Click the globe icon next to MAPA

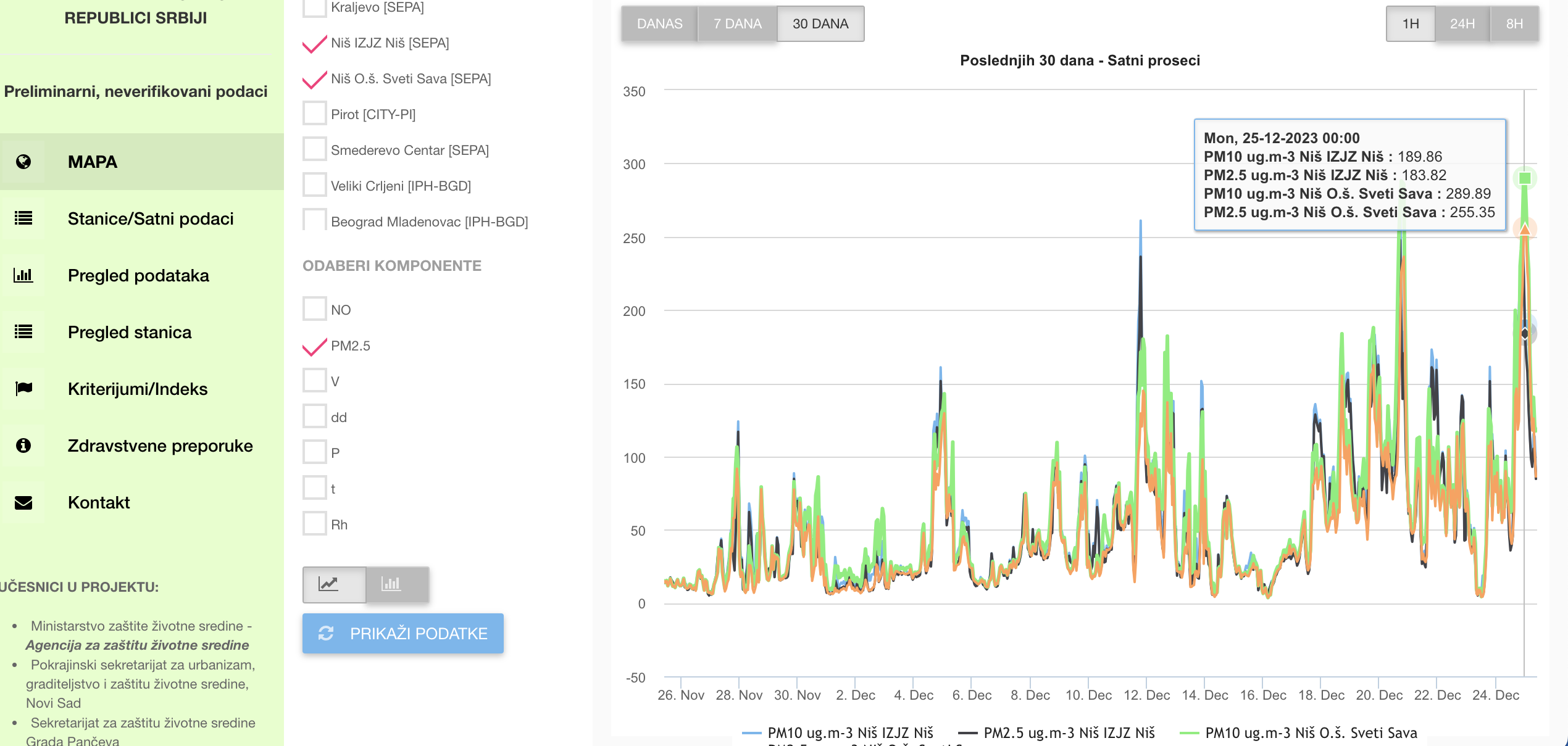click(x=23, y=162)
